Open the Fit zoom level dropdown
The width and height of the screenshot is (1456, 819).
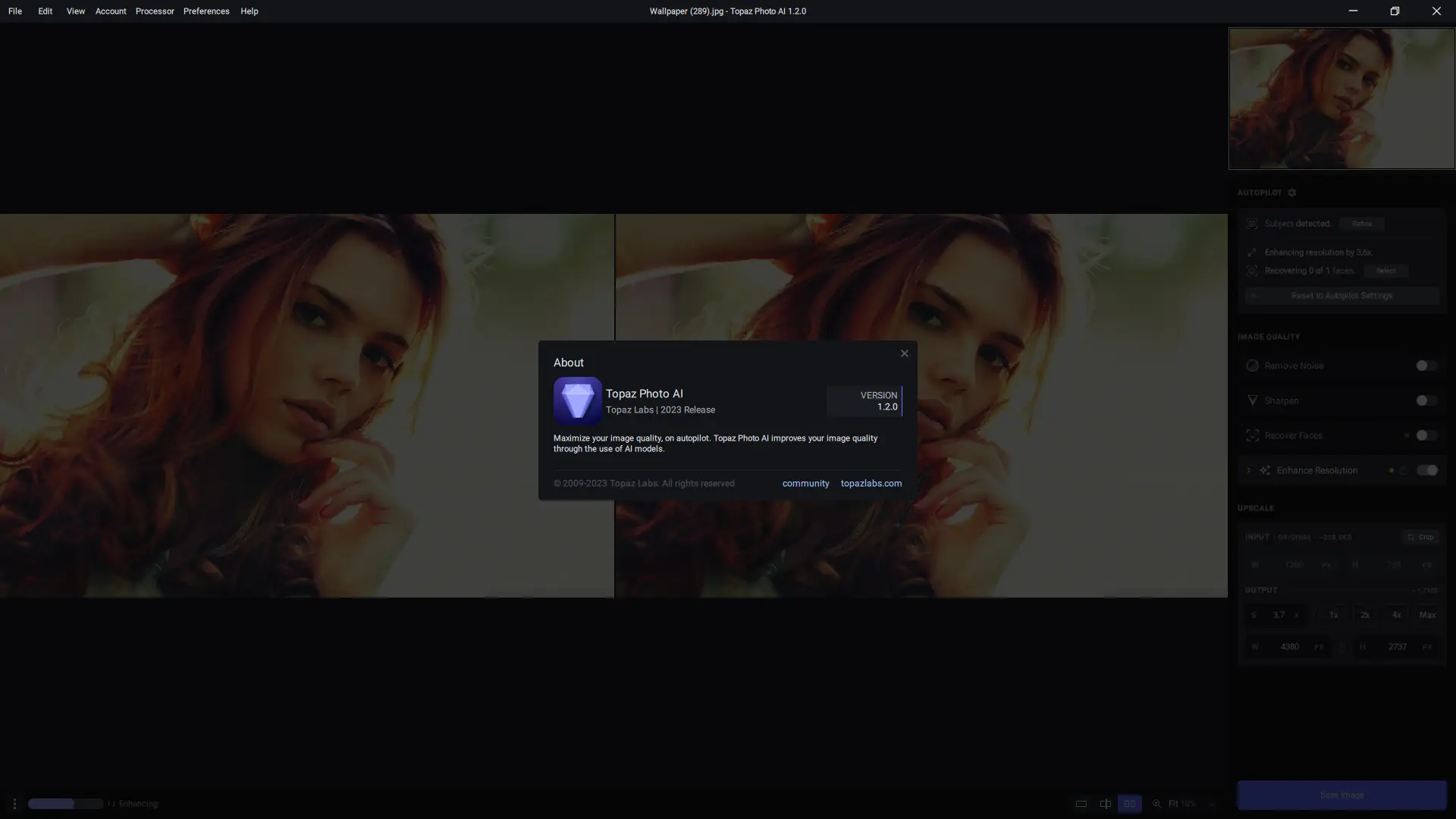click(1182, 804)
